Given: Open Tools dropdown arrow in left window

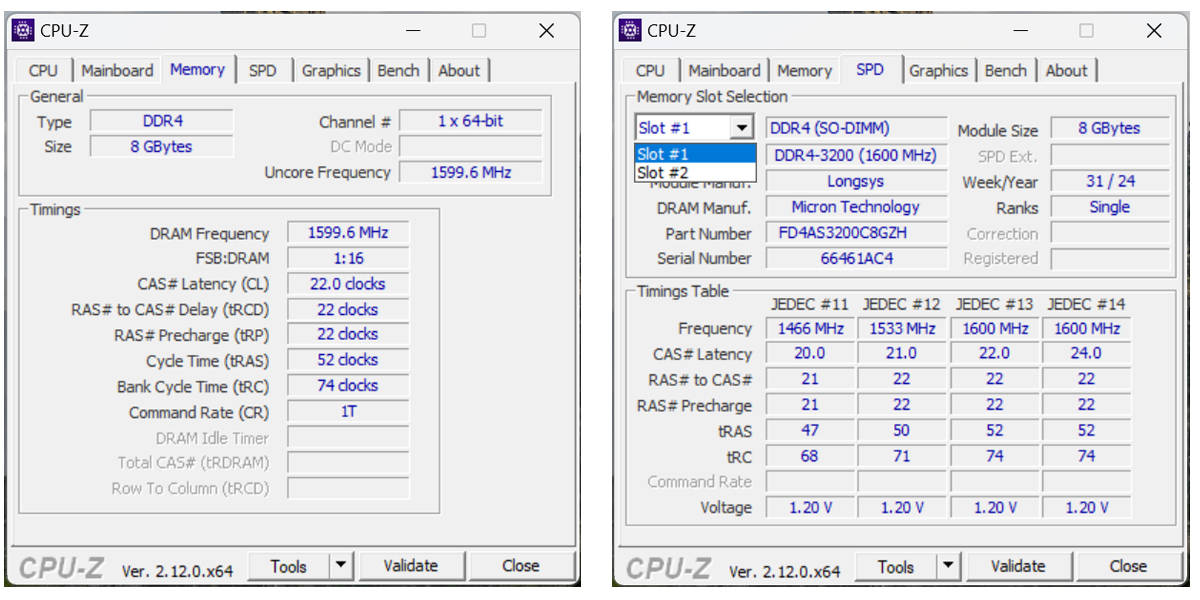Looking at the screenshot, I should click(341, 566).
